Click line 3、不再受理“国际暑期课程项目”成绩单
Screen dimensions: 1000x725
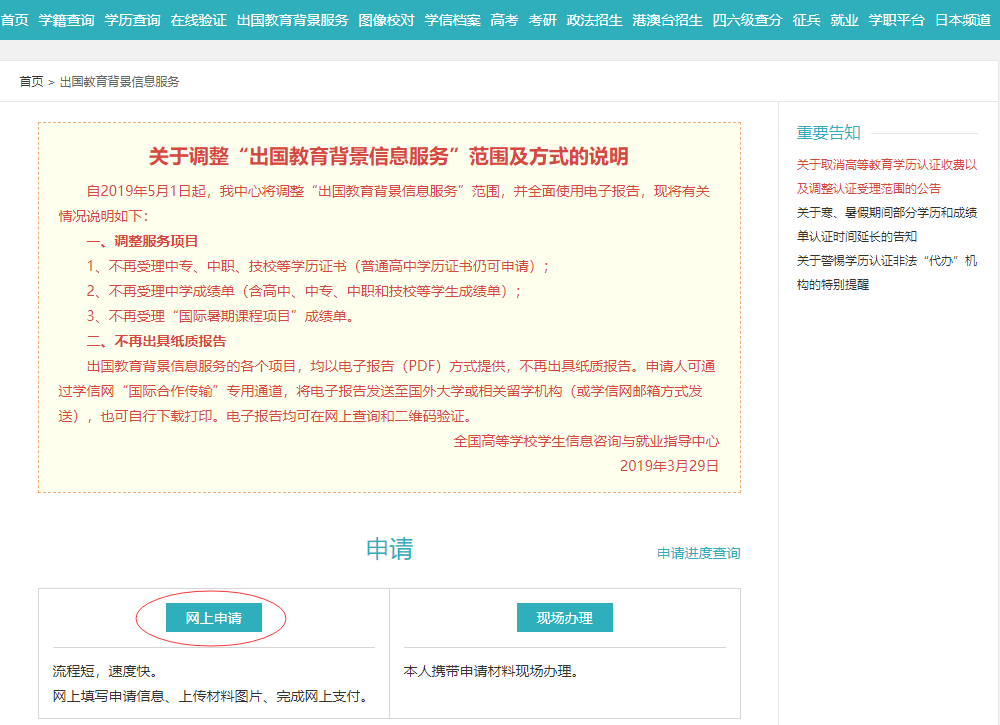pos(221,316)
